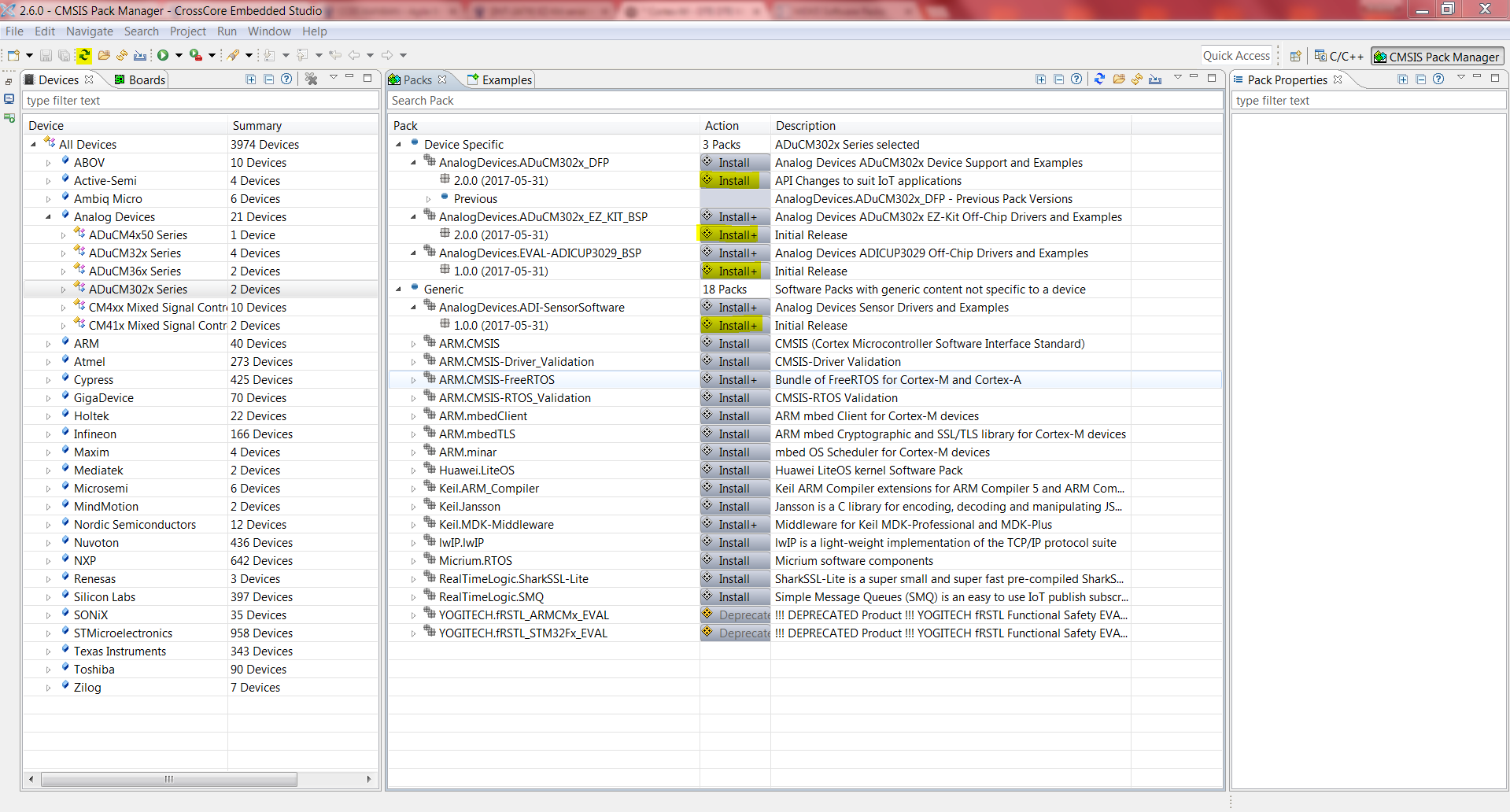Select the ADuCM302x Series device row
This screenshot has height=812, width=1510.
[x=201, y=290]
